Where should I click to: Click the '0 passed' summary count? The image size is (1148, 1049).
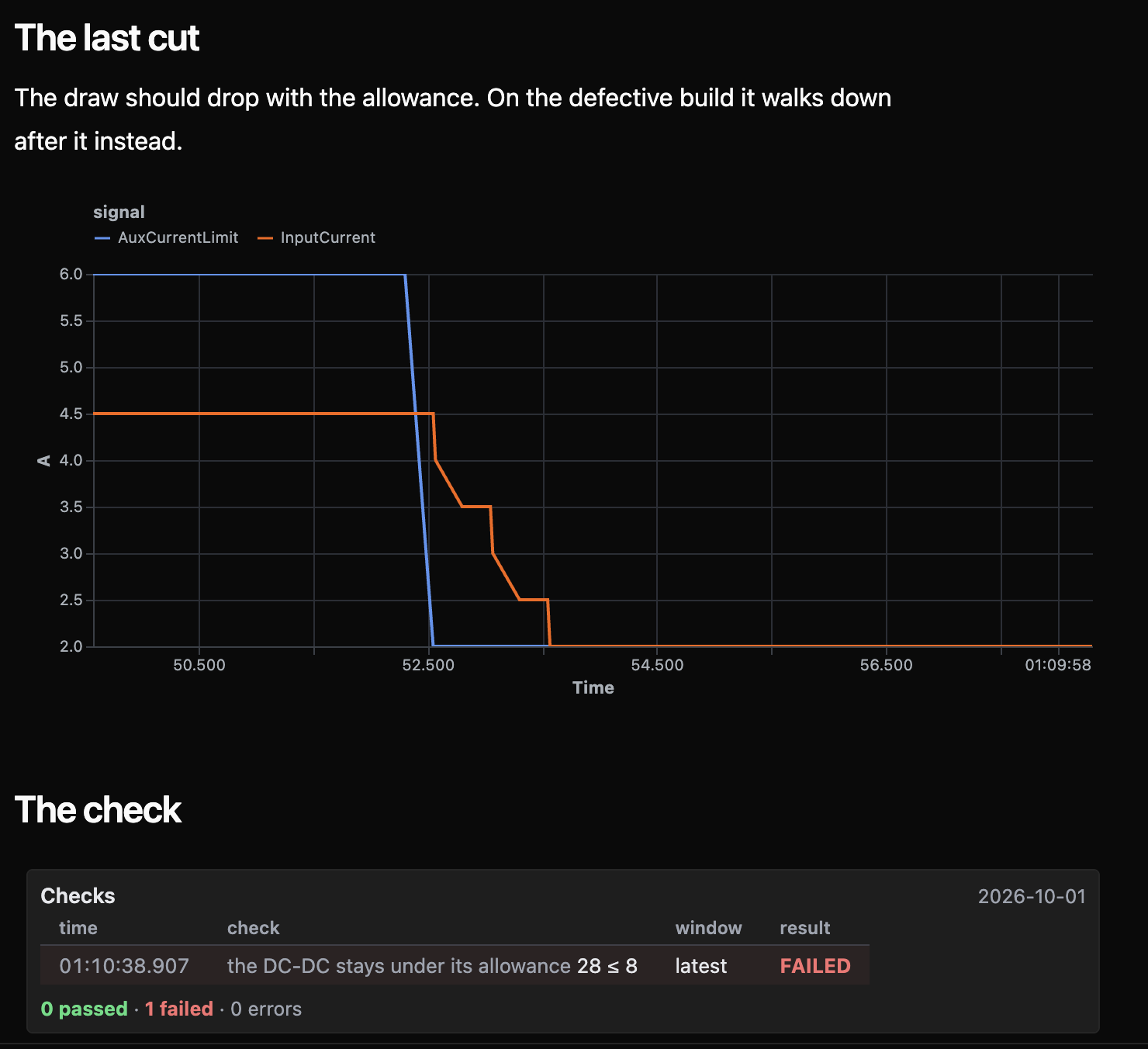(84, 1009)
